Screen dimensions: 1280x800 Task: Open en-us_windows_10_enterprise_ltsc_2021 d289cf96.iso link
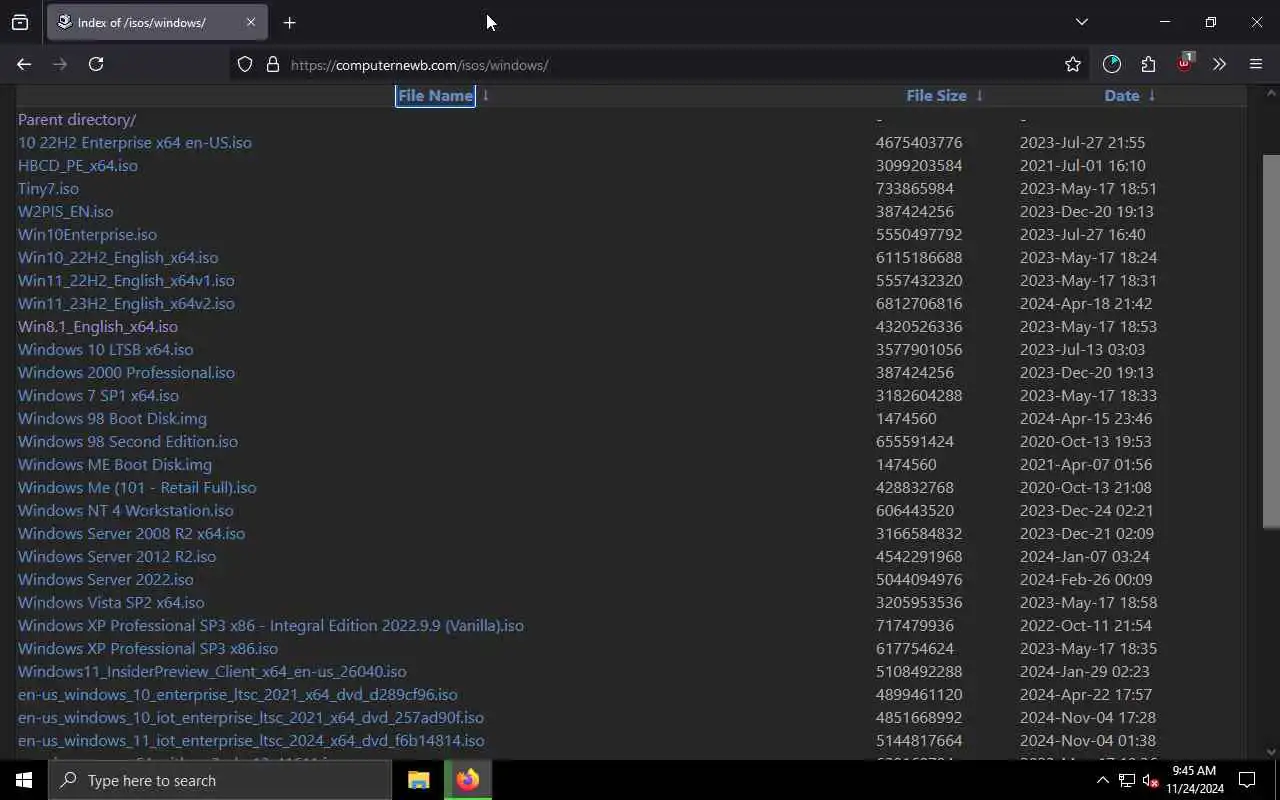click(238, 695)
